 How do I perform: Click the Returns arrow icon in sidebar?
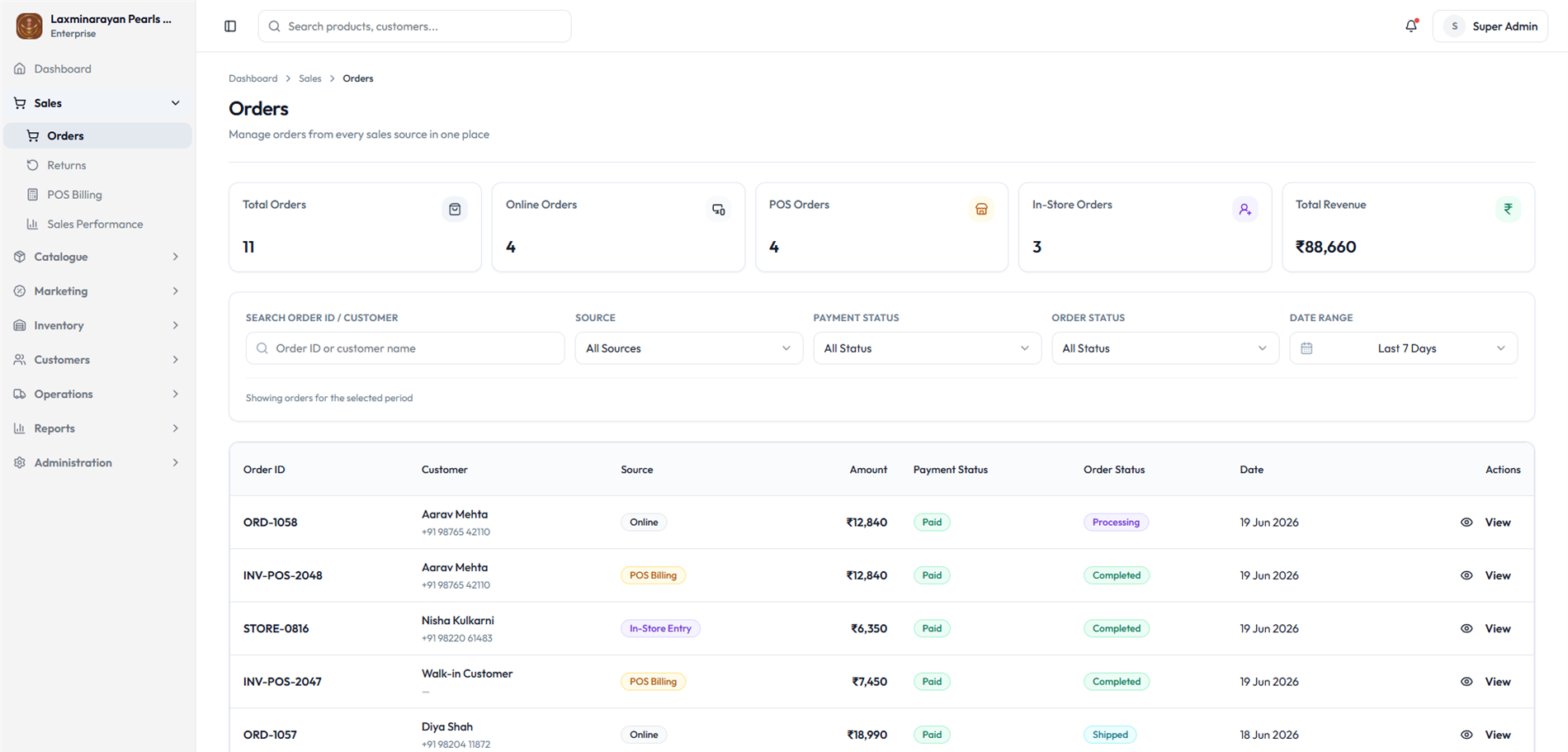coord(33,165)
